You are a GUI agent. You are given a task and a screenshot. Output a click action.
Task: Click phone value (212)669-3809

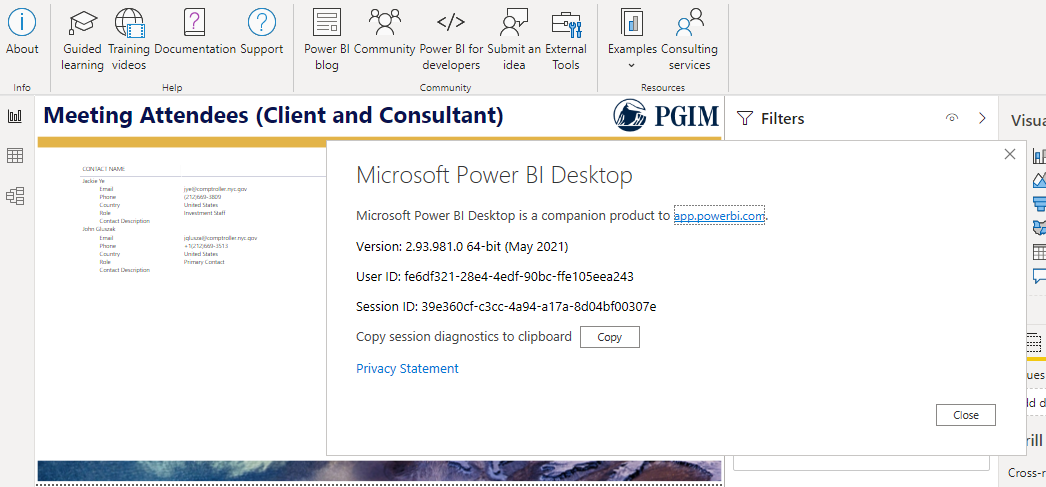(203, 197)
